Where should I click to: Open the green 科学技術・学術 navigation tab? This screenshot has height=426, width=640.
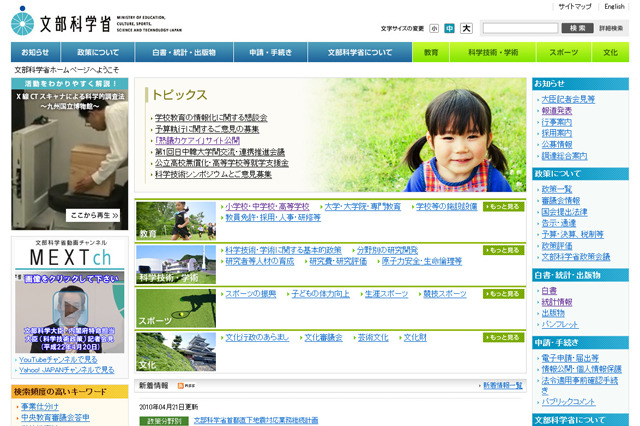[493, 52]
